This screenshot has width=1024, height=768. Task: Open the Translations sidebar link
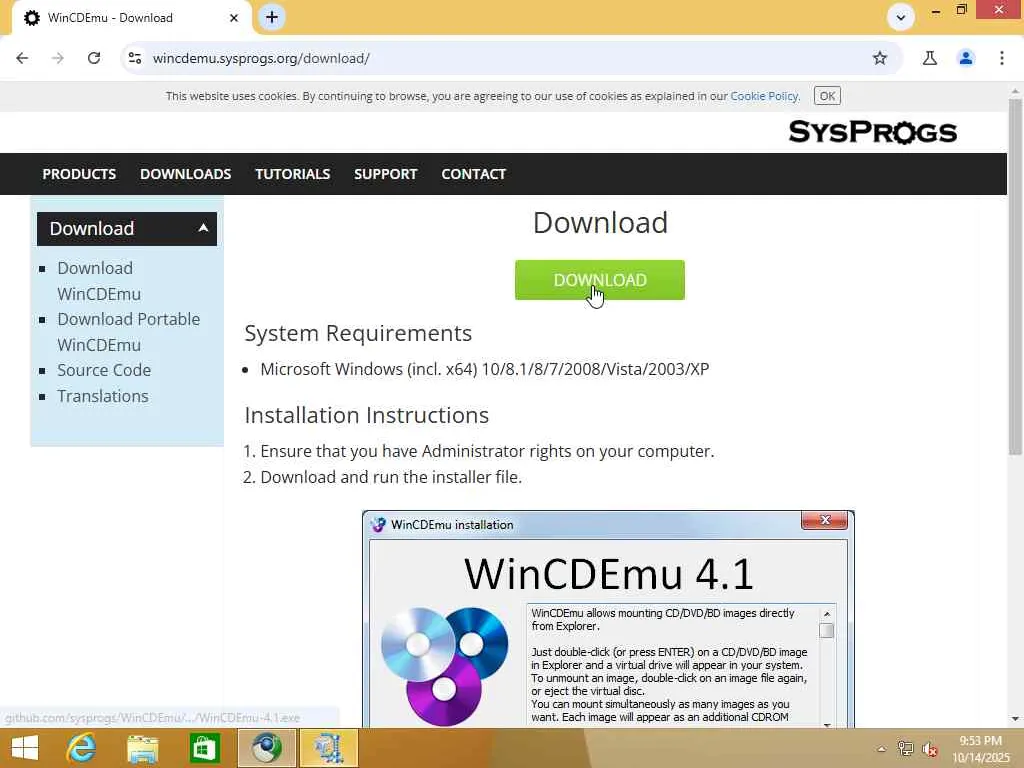(103, 396)
